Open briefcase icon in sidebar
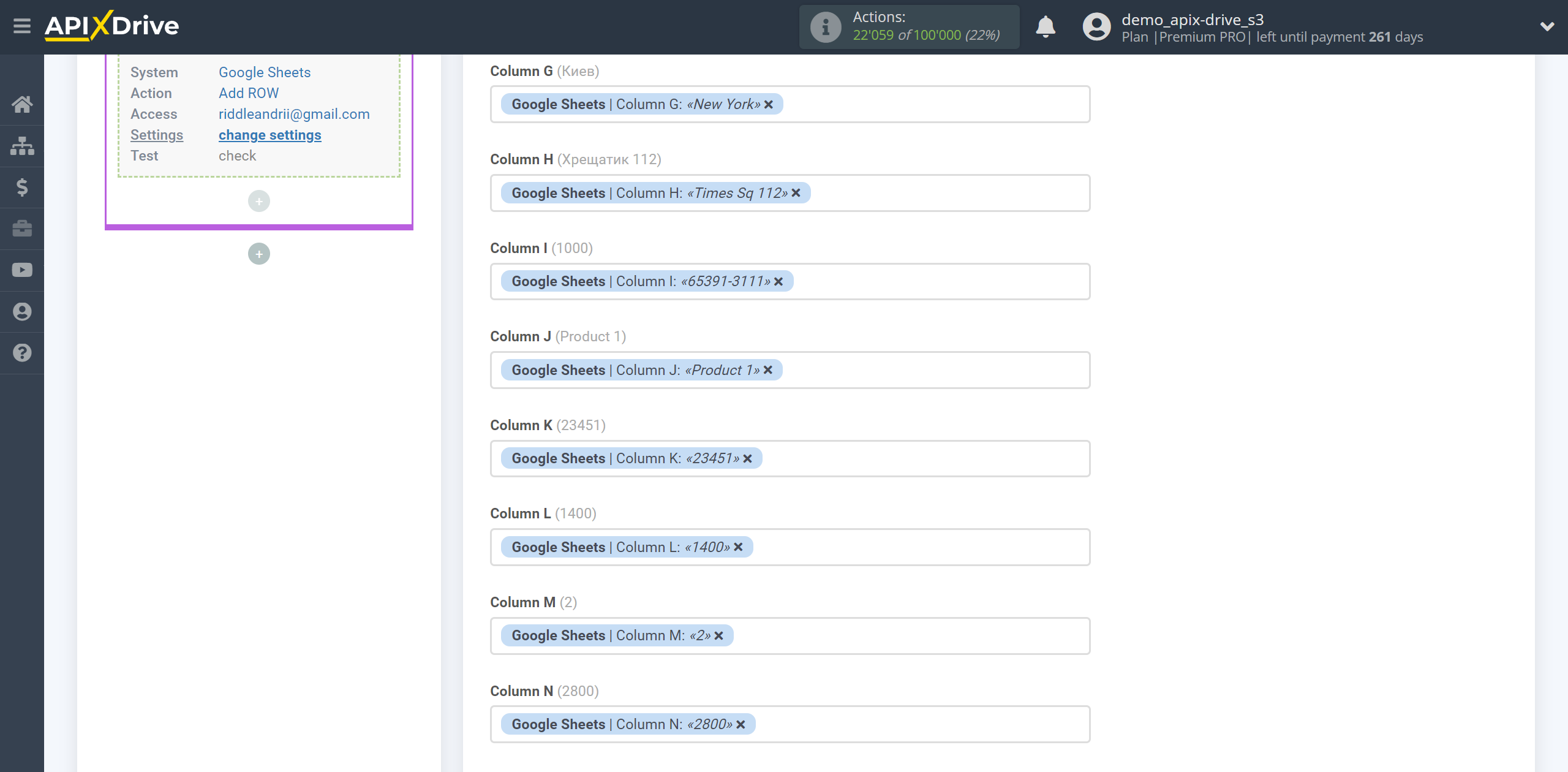This screenshot has height=772, width=1568. 22,229
